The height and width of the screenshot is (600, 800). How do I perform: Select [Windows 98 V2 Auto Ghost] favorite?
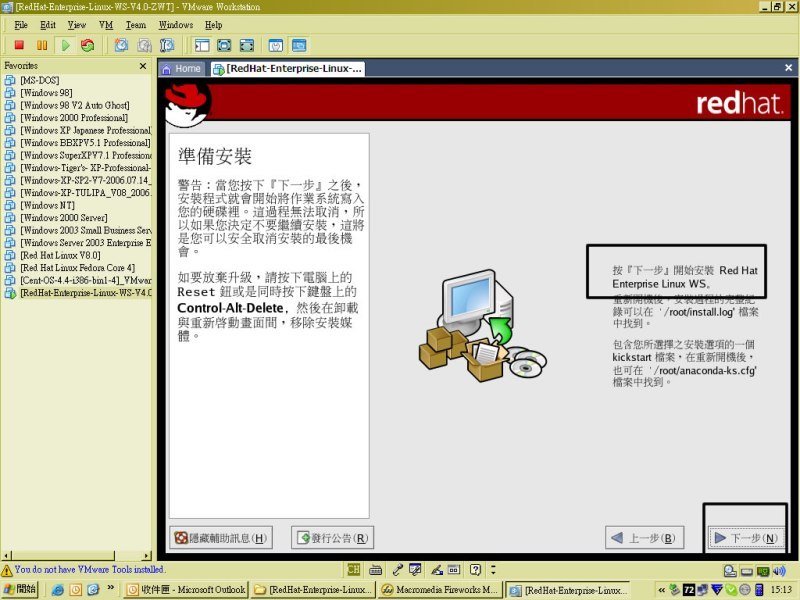[x=74, y=105]
